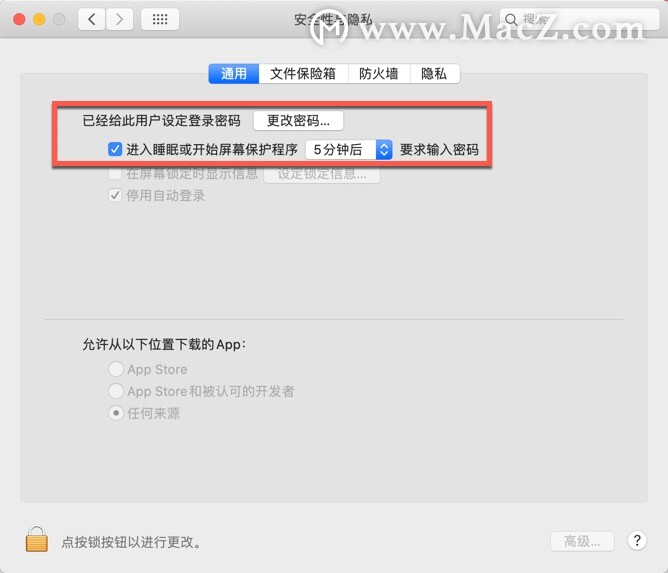
Task: Toggle require password after sleep checkbox
Action: tap(115, 150)
